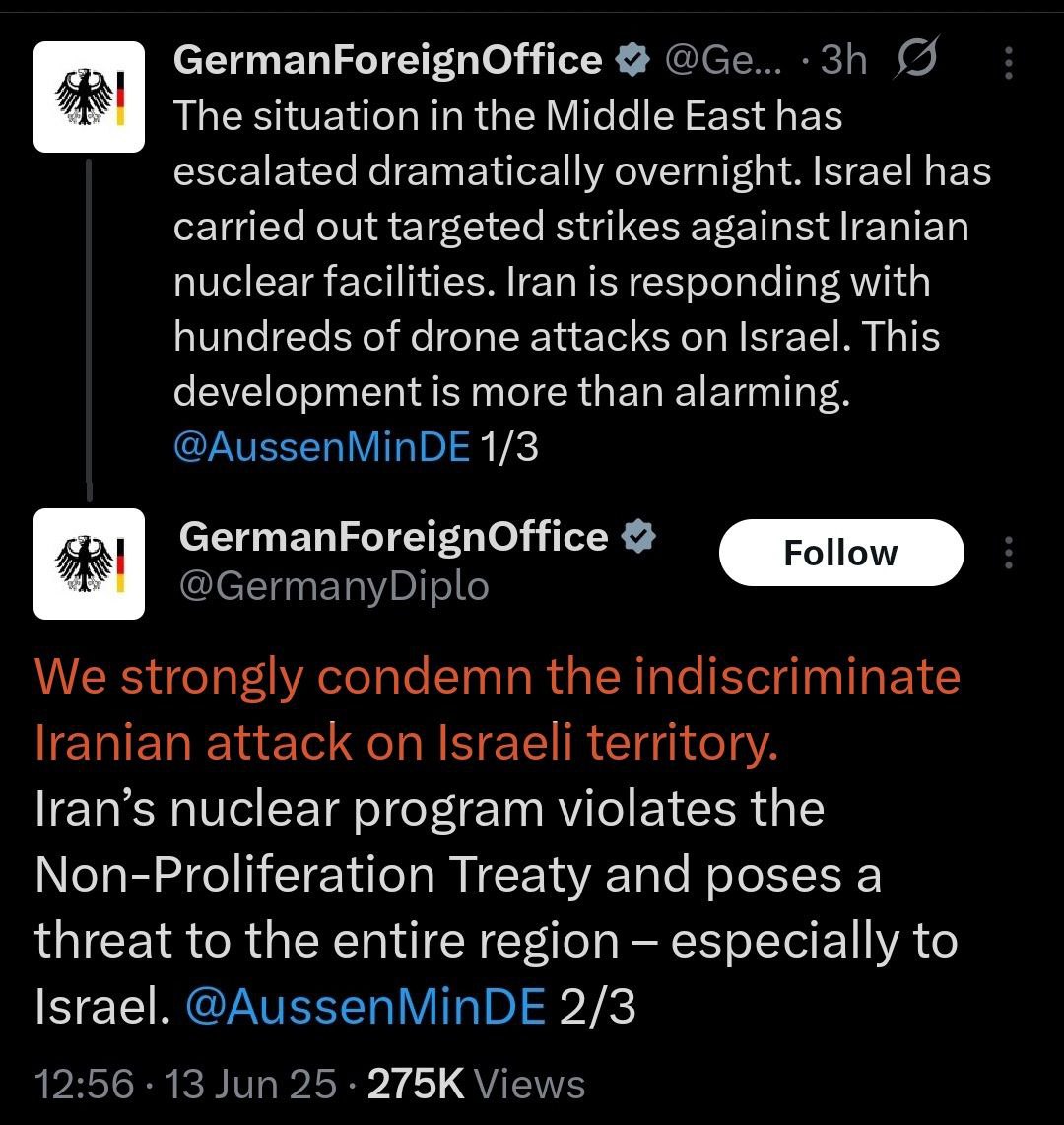Open the @AussenMinDE mention in the 1/3 tweet

coord(321,447)
